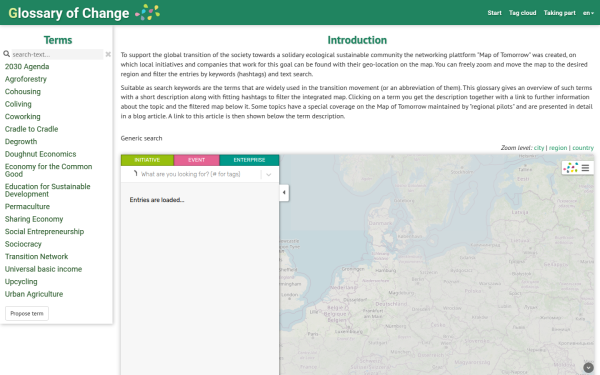The image size is (600, 375).
Task: Open the Tag cloud page
Action: click(522, 13)
